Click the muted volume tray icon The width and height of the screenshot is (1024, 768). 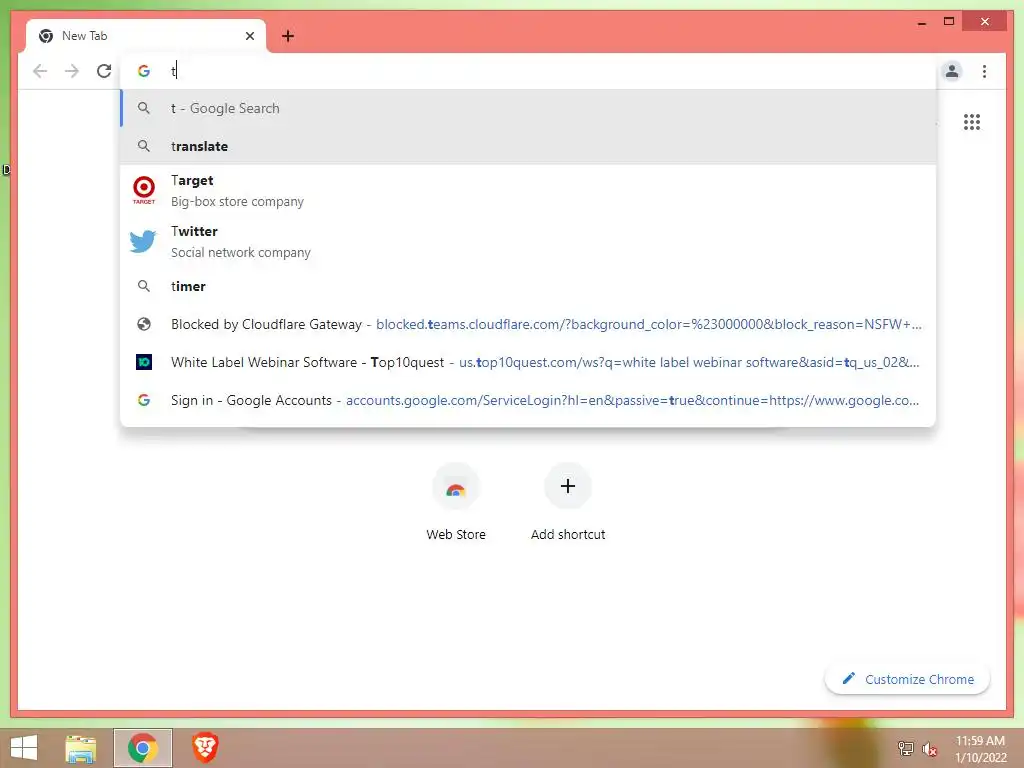[x=929, y=749]
